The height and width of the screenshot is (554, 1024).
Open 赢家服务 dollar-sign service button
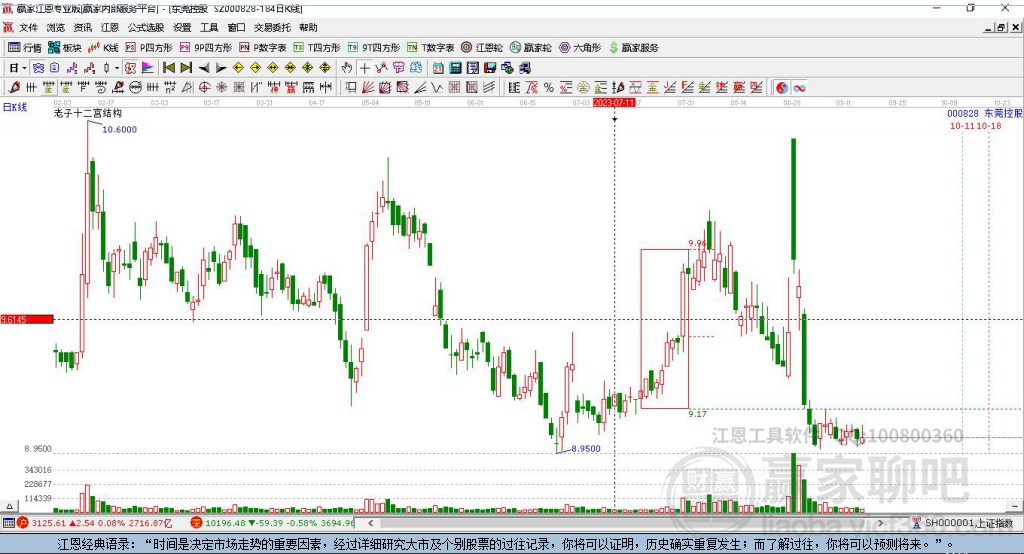tap(634, 48)
